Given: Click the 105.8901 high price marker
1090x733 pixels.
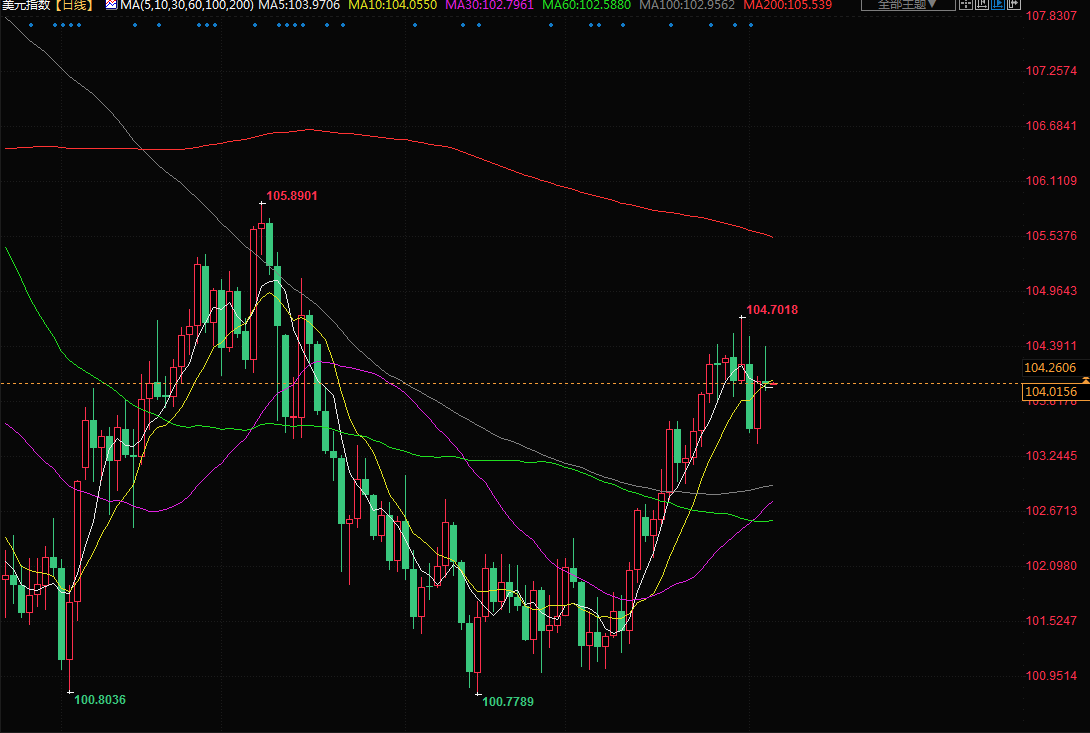Looking at the screenshot, I should coord(291,196).
